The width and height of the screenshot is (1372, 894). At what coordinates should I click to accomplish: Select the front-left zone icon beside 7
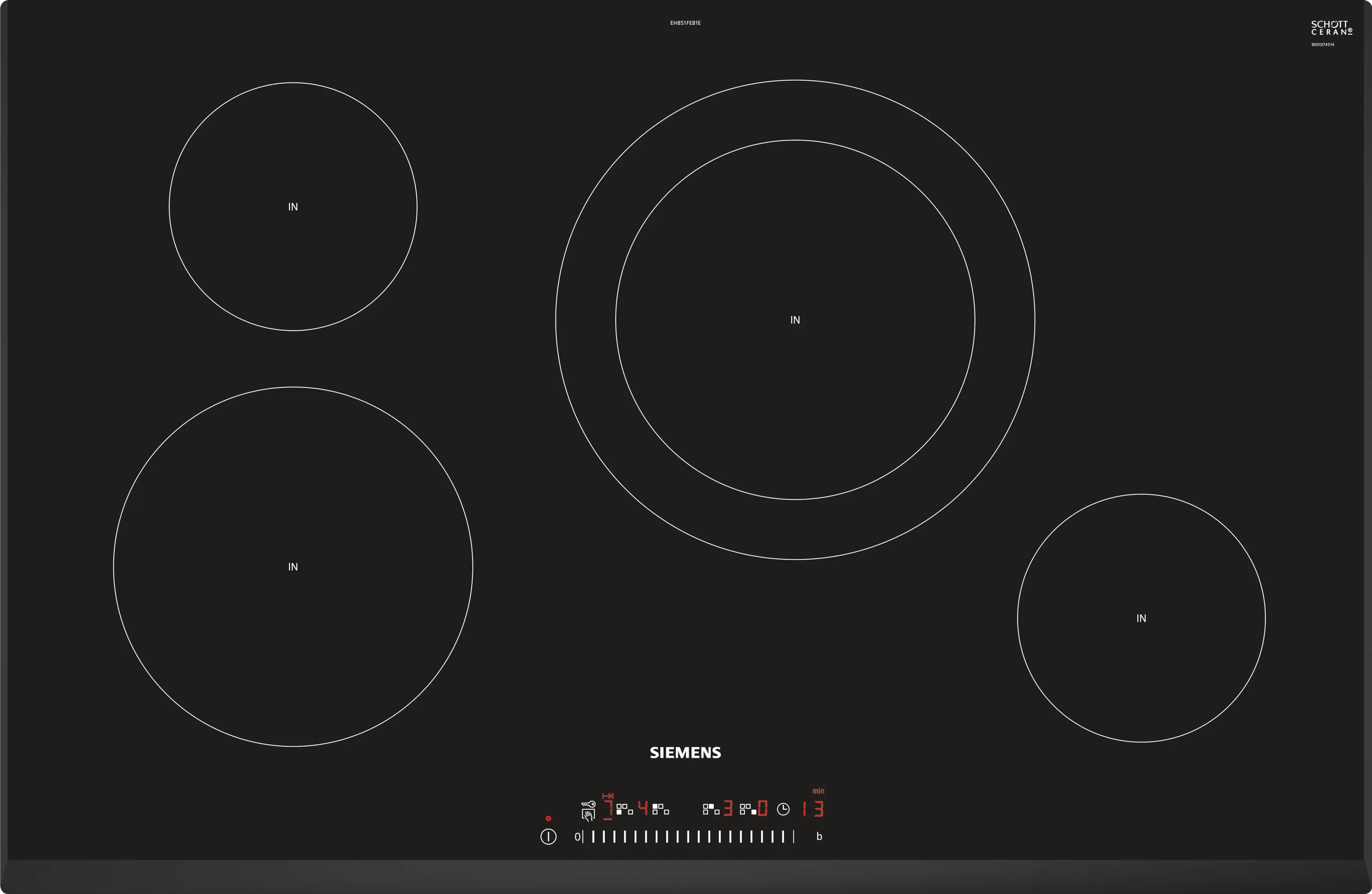coord(624,808)
